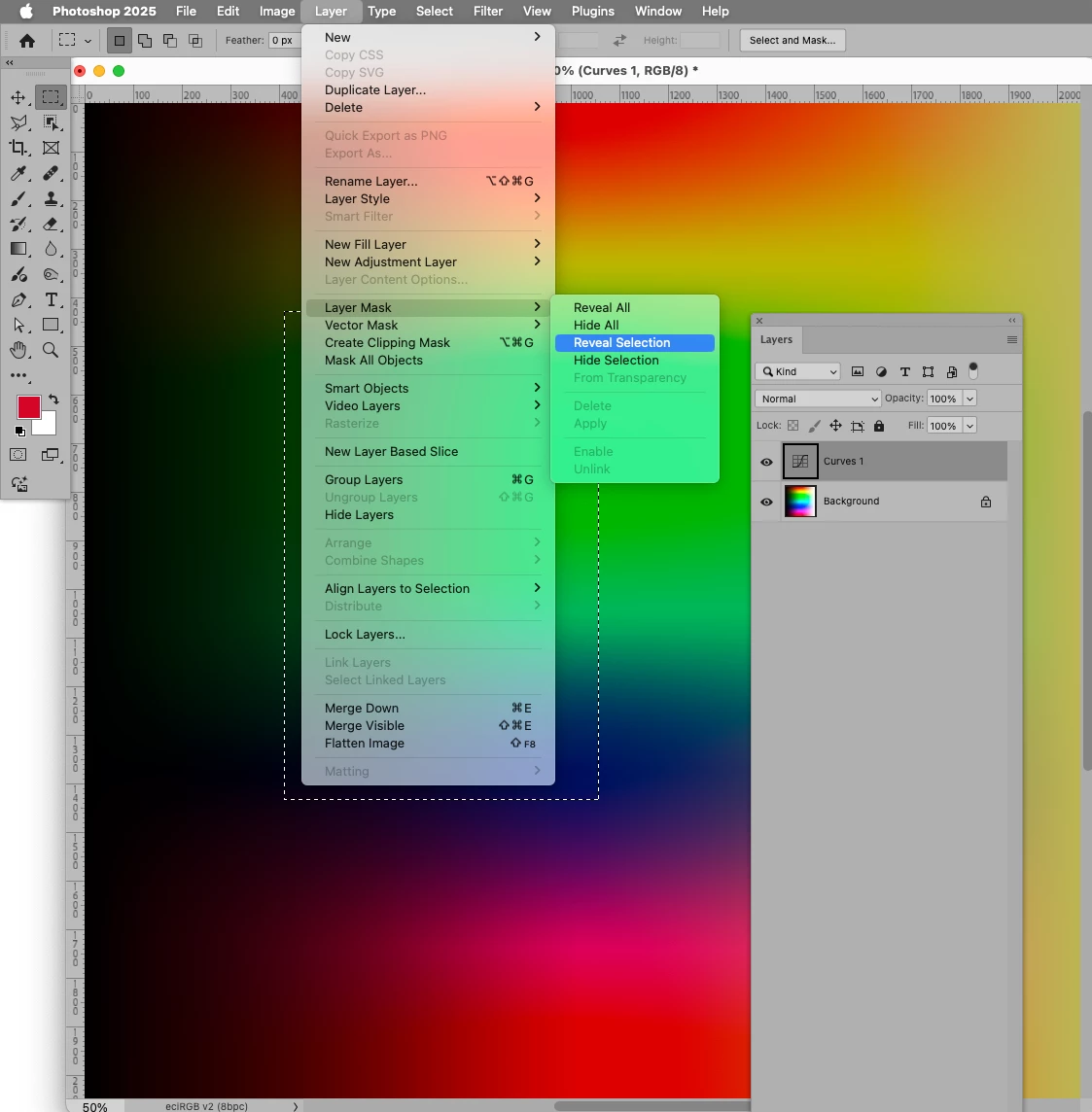Image resolution: width=1092 pixels, height=1112 pixels.
Task: Hide the Background layer
Action: click(766, 502)
